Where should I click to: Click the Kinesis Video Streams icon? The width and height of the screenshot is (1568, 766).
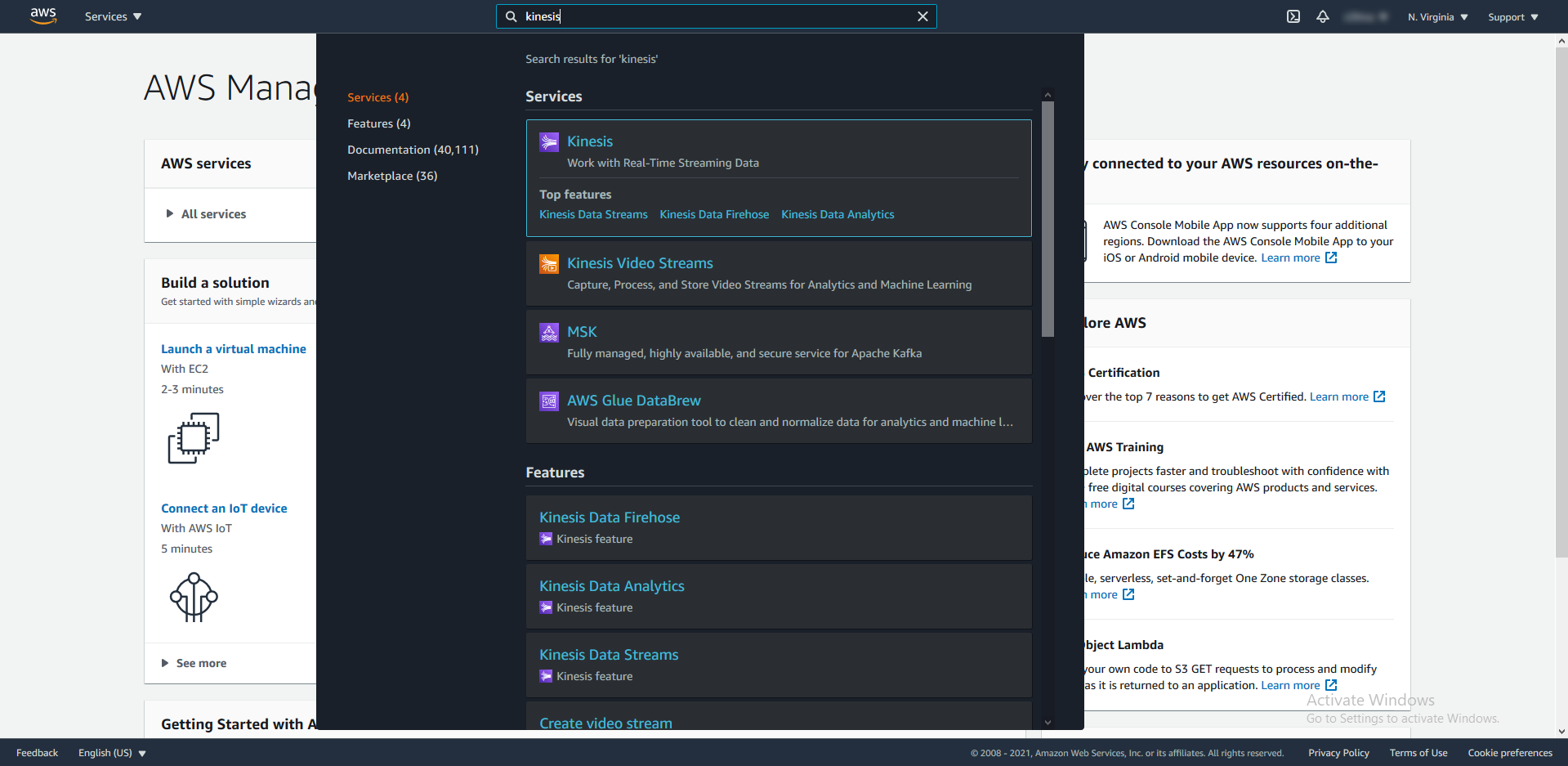coord(549,264)
